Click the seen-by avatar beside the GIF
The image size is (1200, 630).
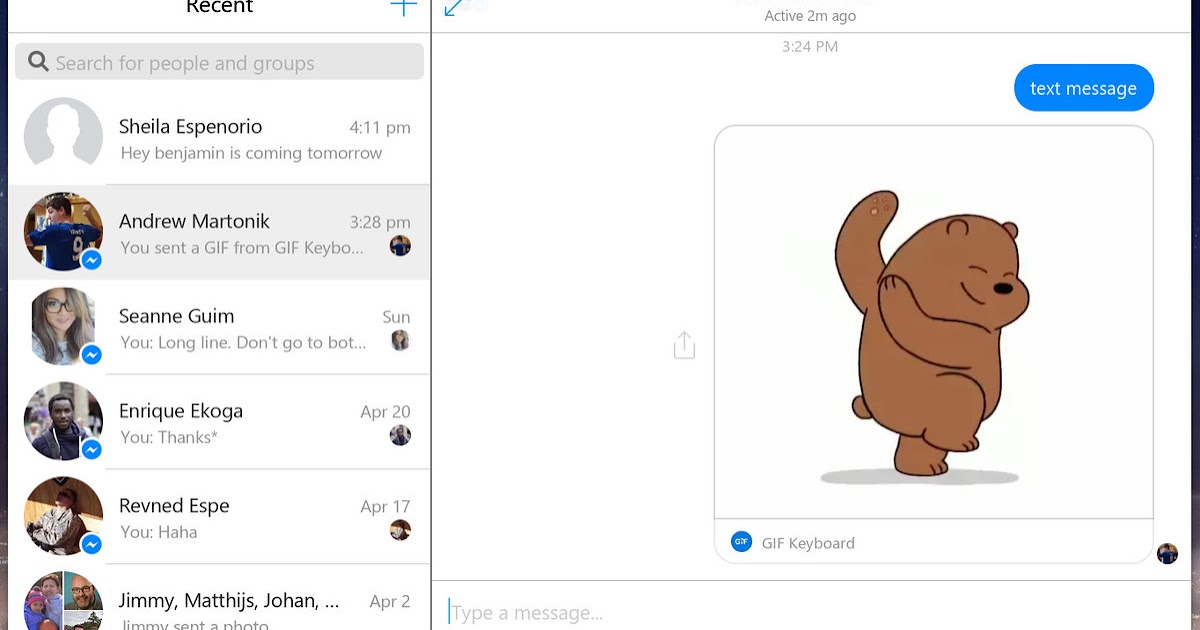click(x=1167, y=554)
